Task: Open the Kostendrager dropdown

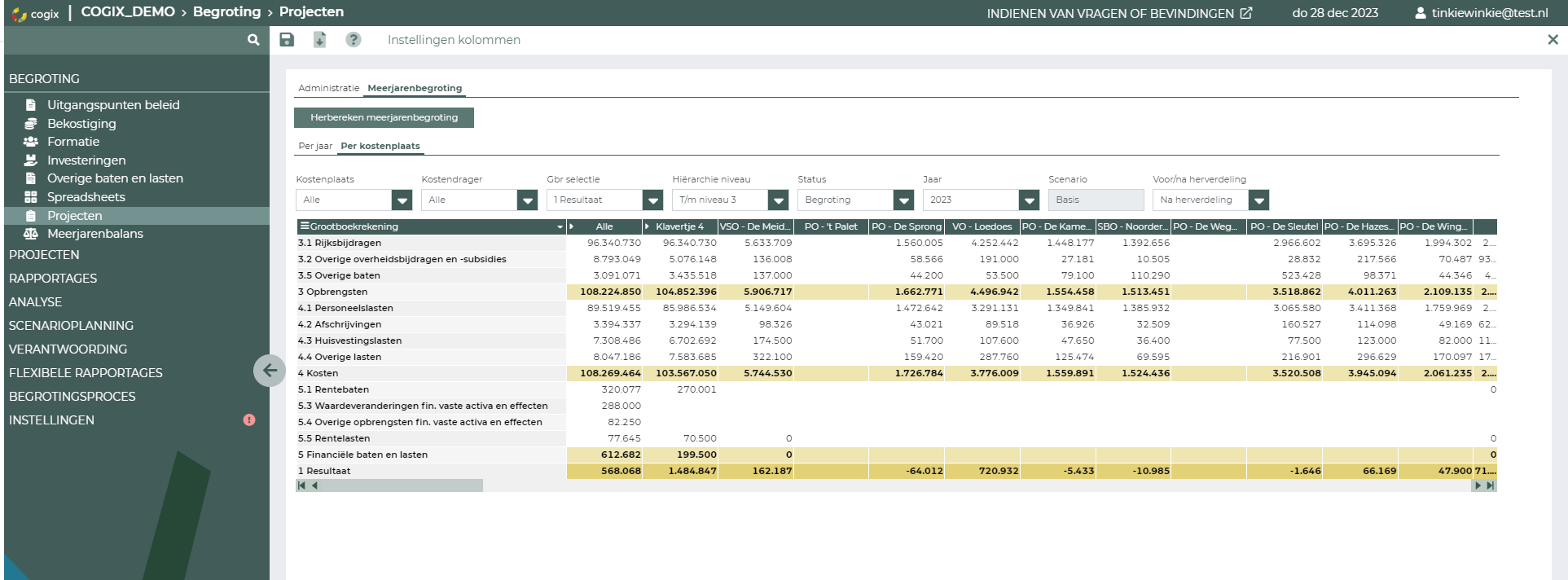Action: 527,200
